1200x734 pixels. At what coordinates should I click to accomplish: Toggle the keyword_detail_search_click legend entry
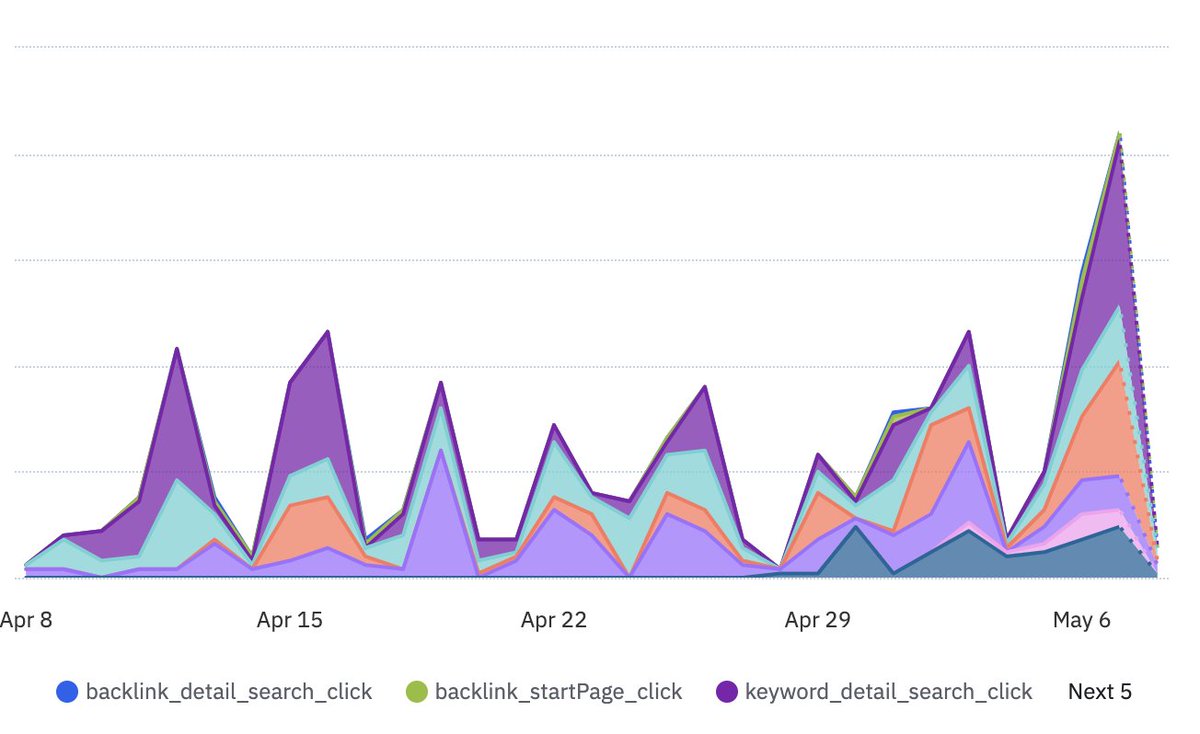[875, 691]
